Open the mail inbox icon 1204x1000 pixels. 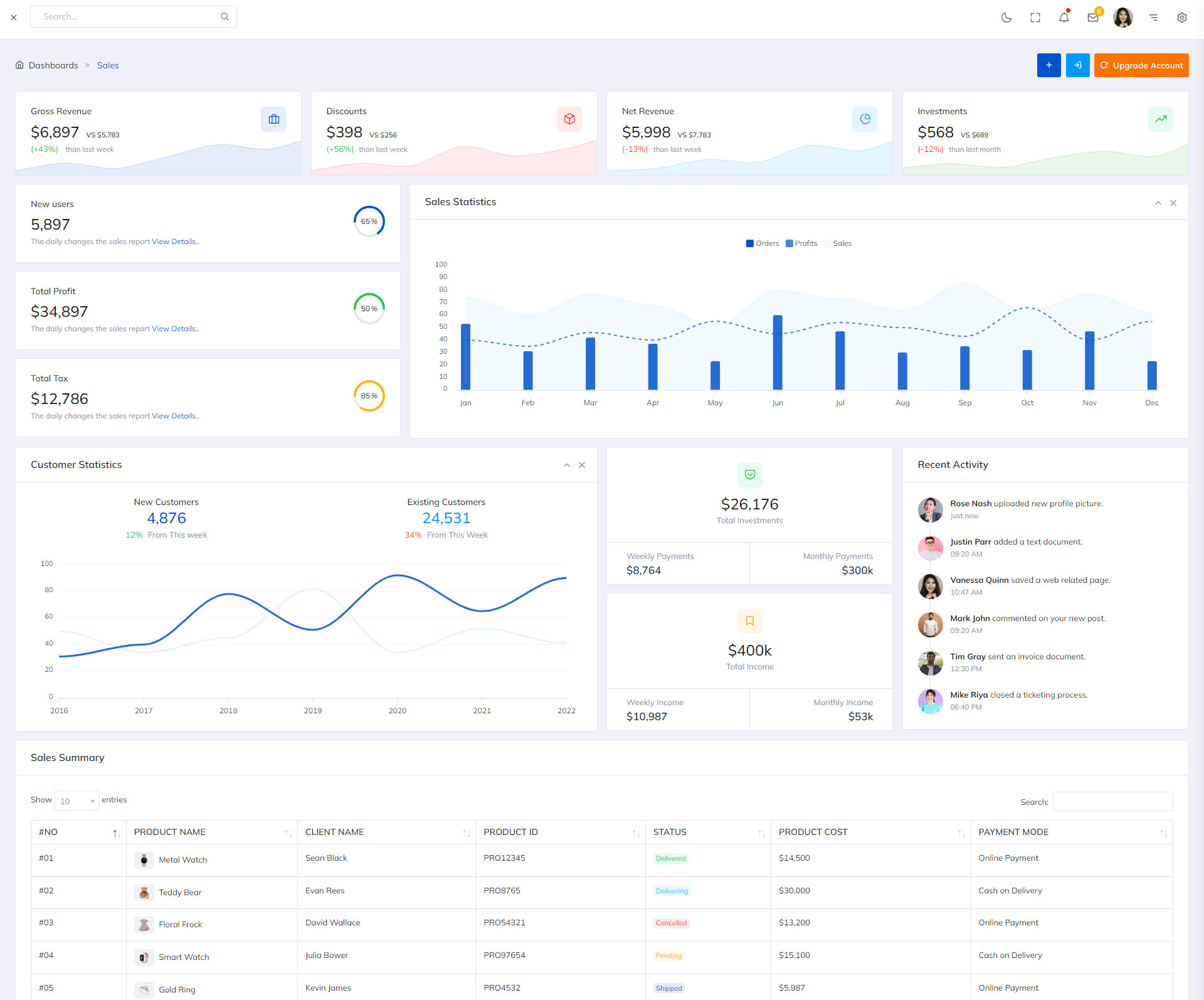1092,18
